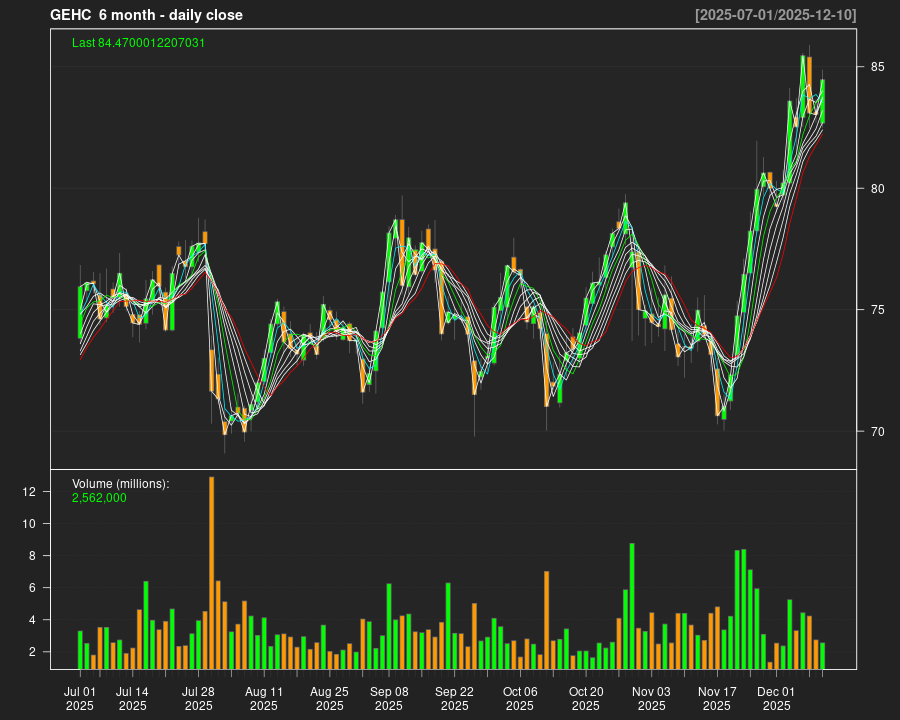Click the rightmost green volume bar
Viewport: 900px width, 720px height.
point(823,655)
